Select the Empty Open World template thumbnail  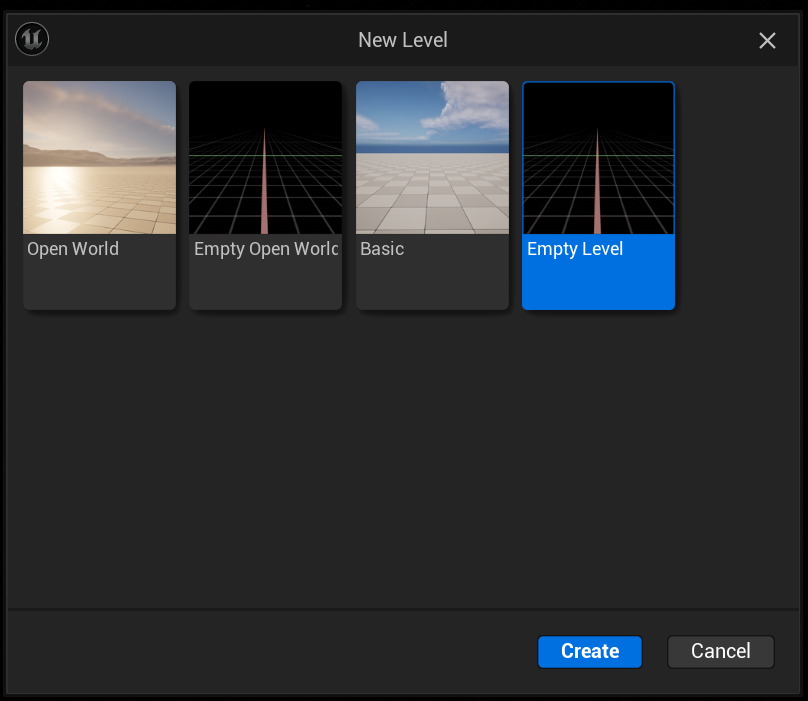(265, 195)
